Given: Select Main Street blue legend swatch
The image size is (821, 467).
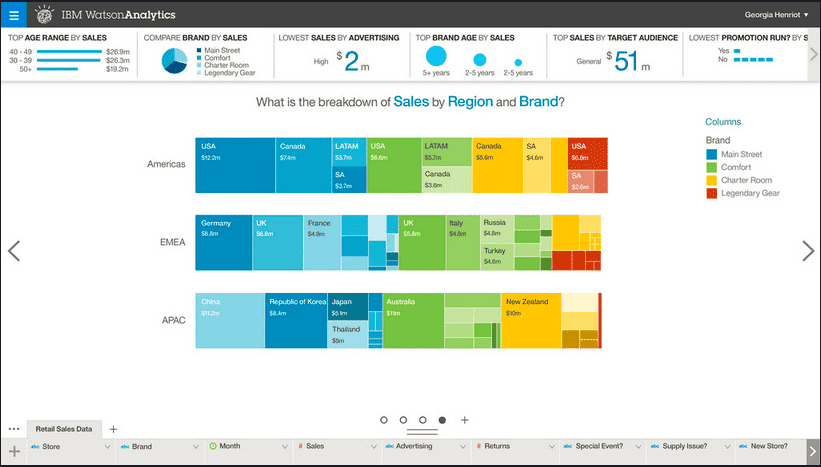Looking at the screenshot, I should (712, 154).
